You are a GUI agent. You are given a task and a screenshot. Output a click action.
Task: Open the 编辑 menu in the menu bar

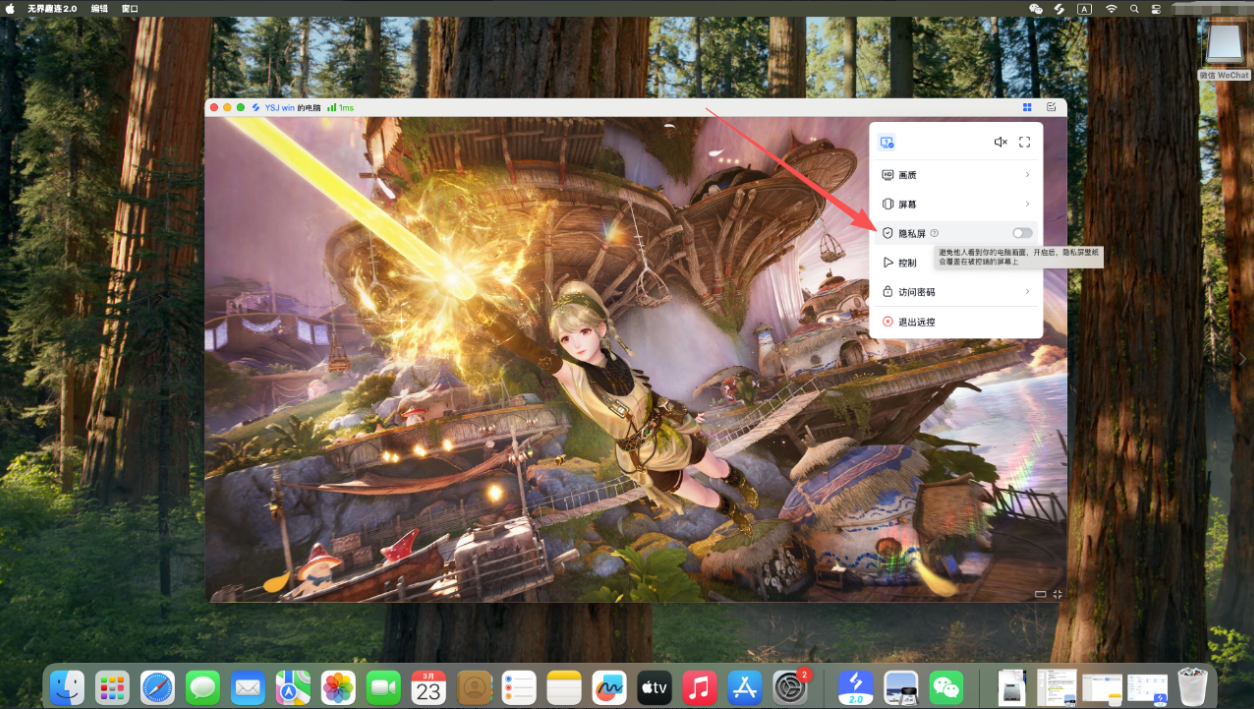[x=99, y=8]
